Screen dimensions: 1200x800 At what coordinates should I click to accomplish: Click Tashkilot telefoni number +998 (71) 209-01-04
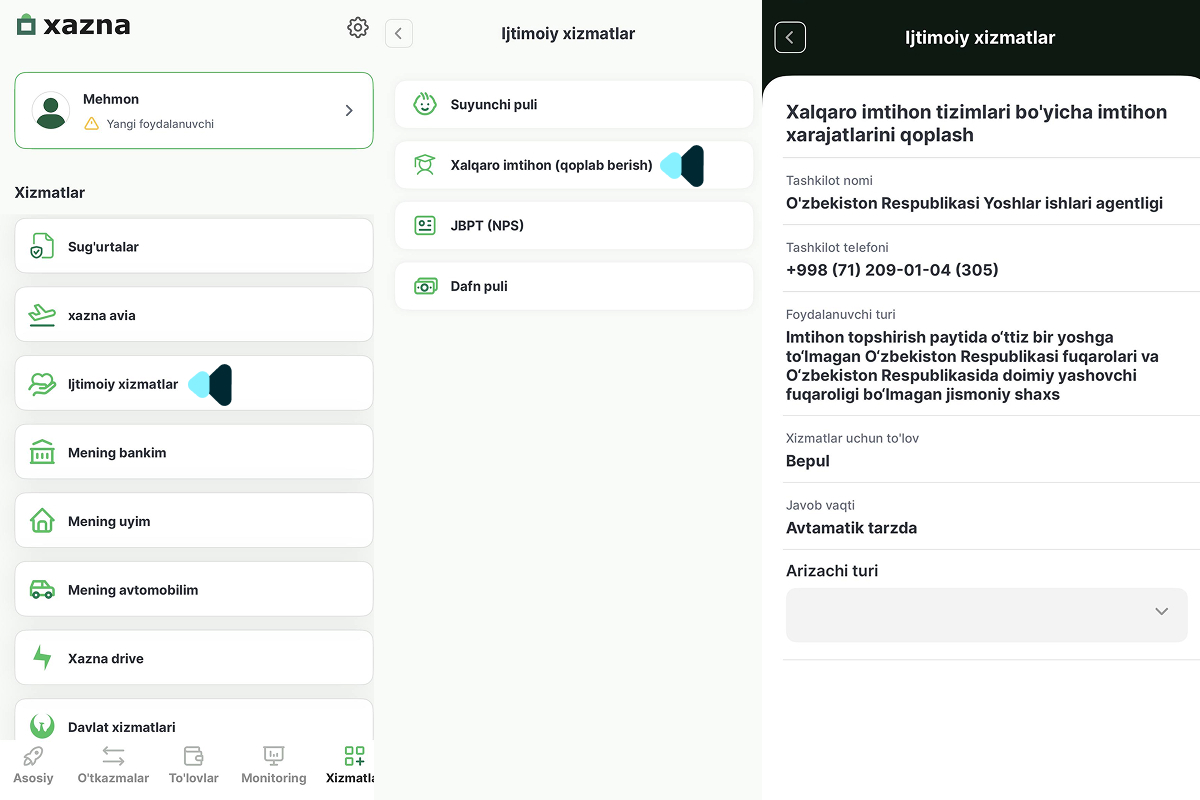(892, 270)
